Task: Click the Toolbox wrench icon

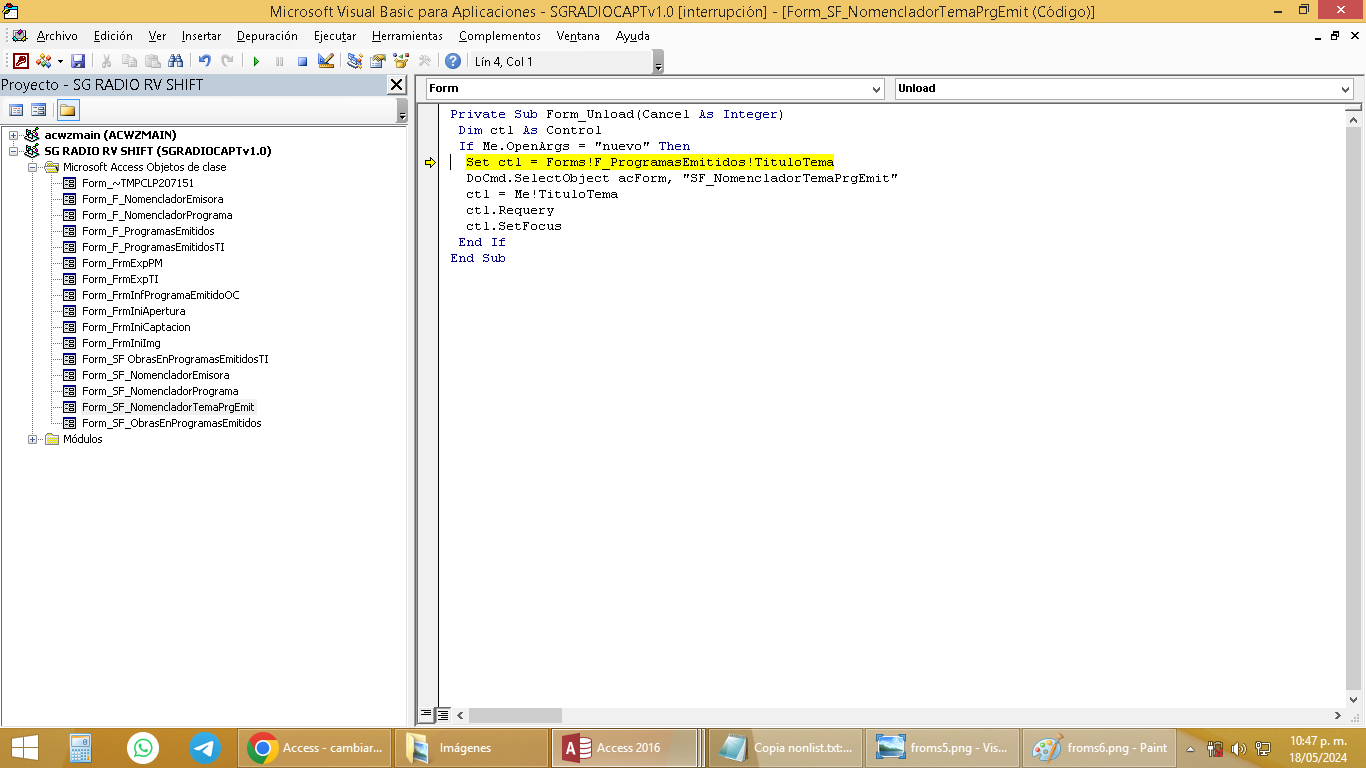Action: pyautogui.click(x=425, y=61)
